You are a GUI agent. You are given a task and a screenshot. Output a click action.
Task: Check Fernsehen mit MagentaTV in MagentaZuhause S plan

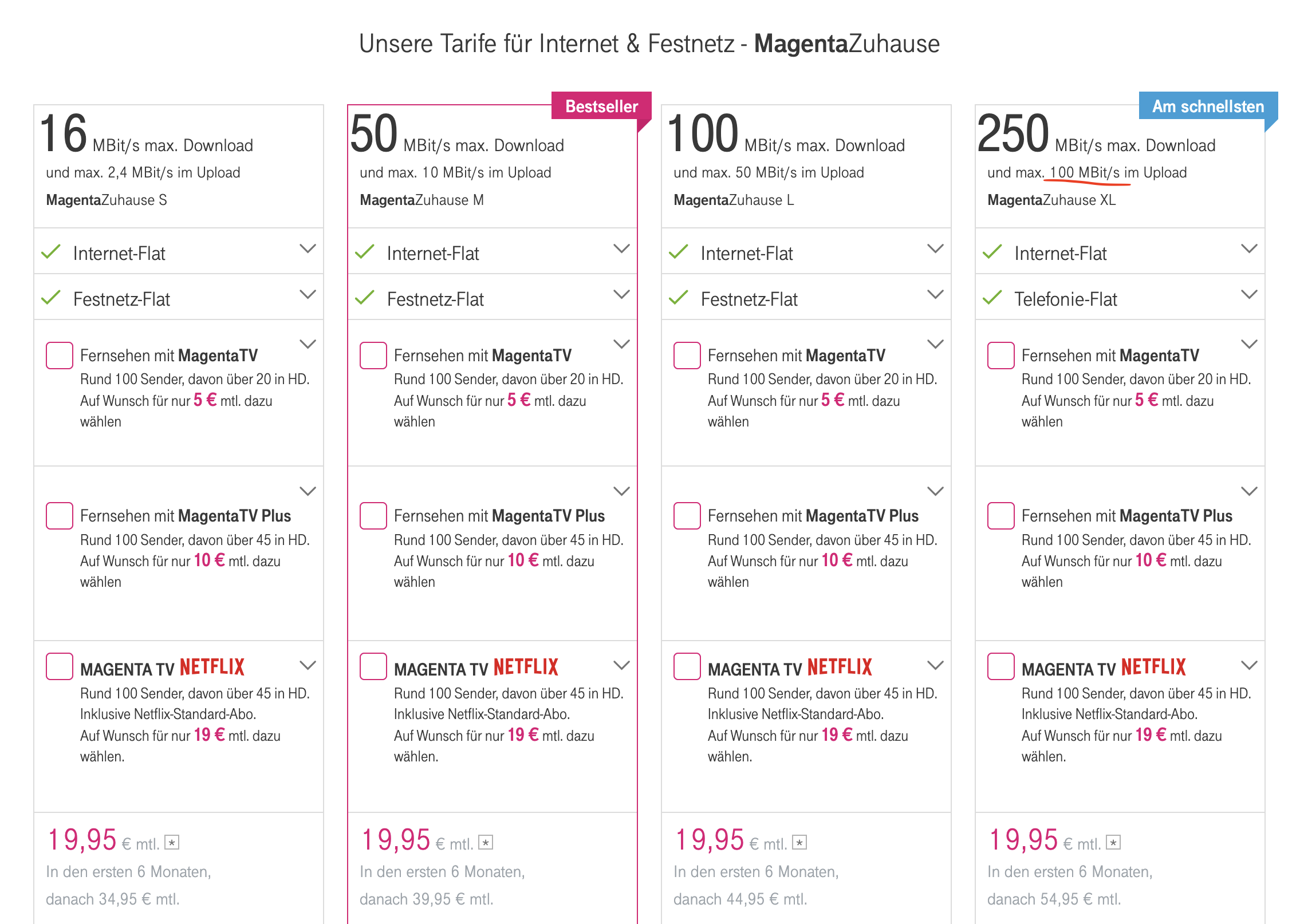60,356
